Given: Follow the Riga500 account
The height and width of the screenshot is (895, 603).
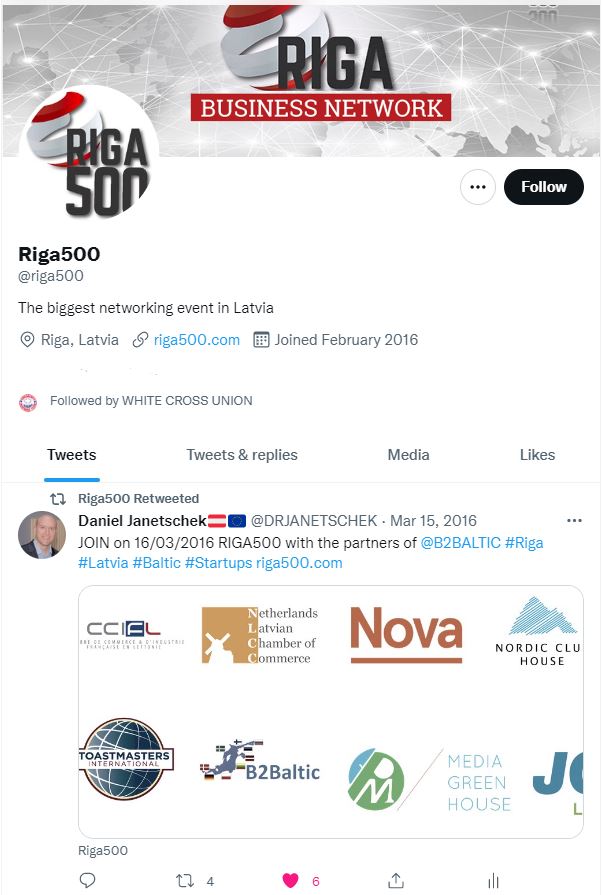Looking at the screenshot, I should click(543, 187).
